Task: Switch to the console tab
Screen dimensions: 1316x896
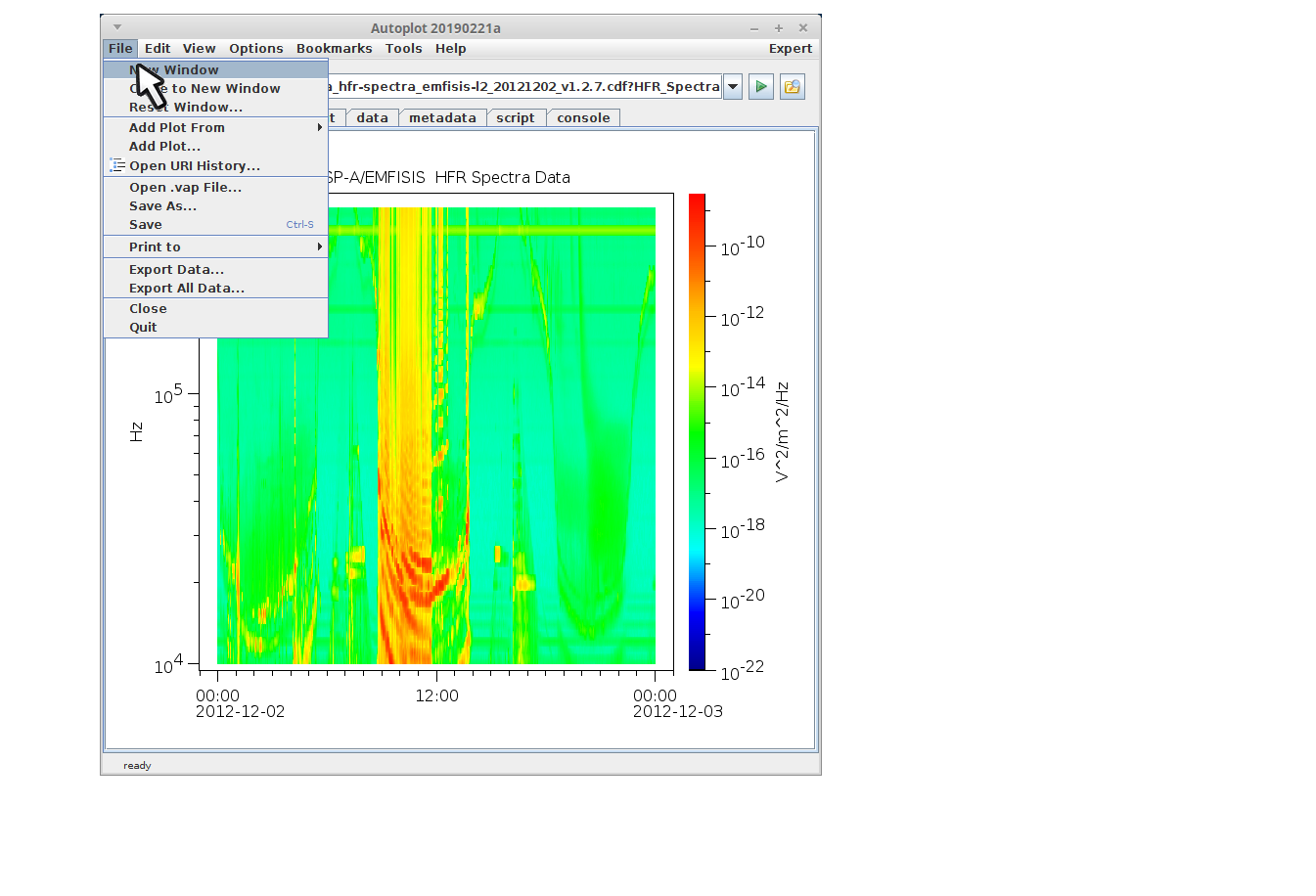Action: pyautogui.click(x=583, y=118)
